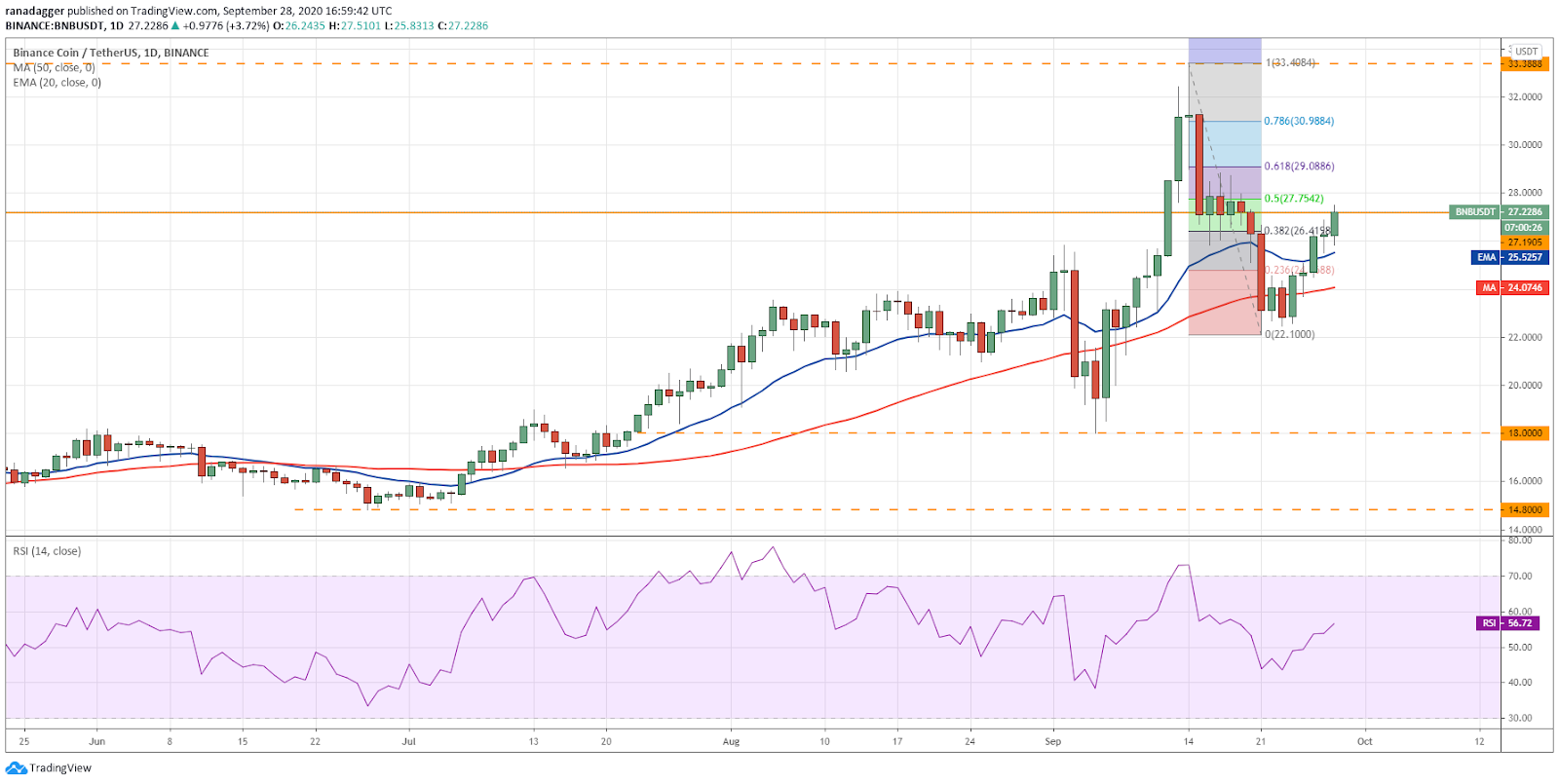Click the RSI (14, close) indicator legend
The image size is (1559, 784).
47,551
